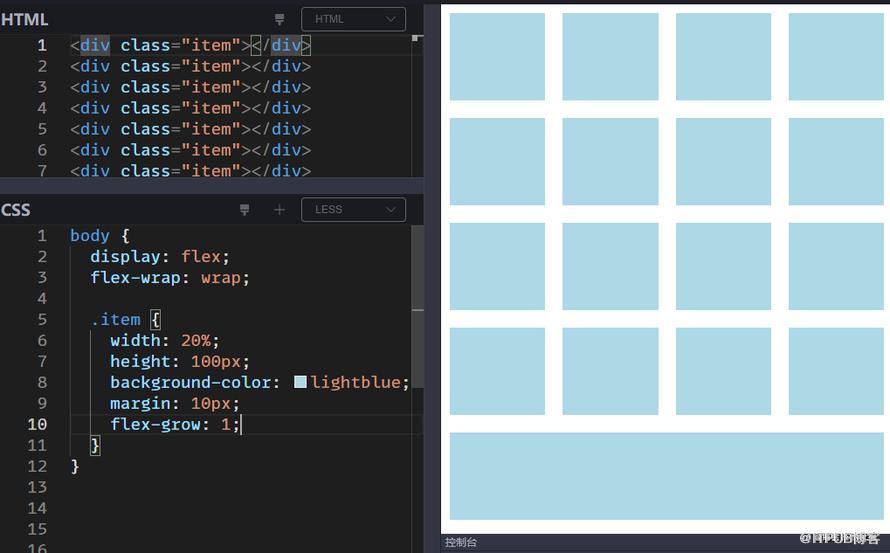Click HTML code on line 2
Image resolution: width=890 pixels, height=553 pixels.
[x=190, y=66]
